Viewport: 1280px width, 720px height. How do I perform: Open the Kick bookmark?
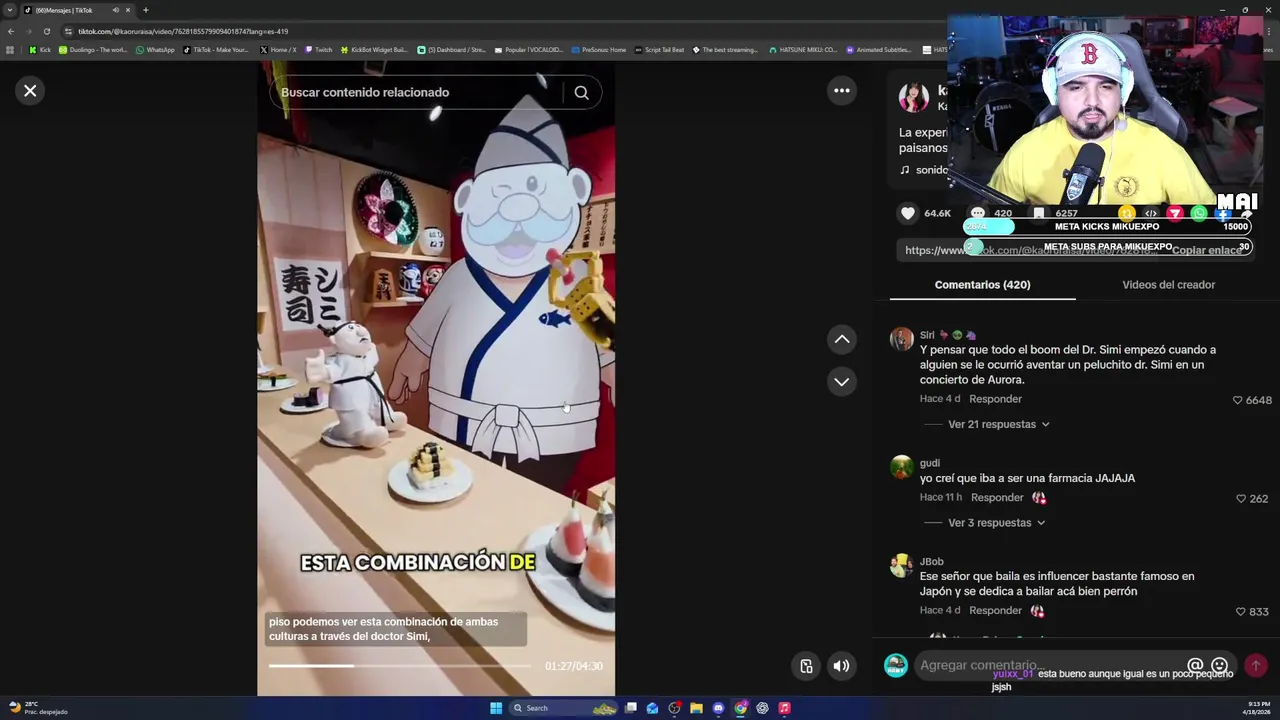(x=40, y=49)
